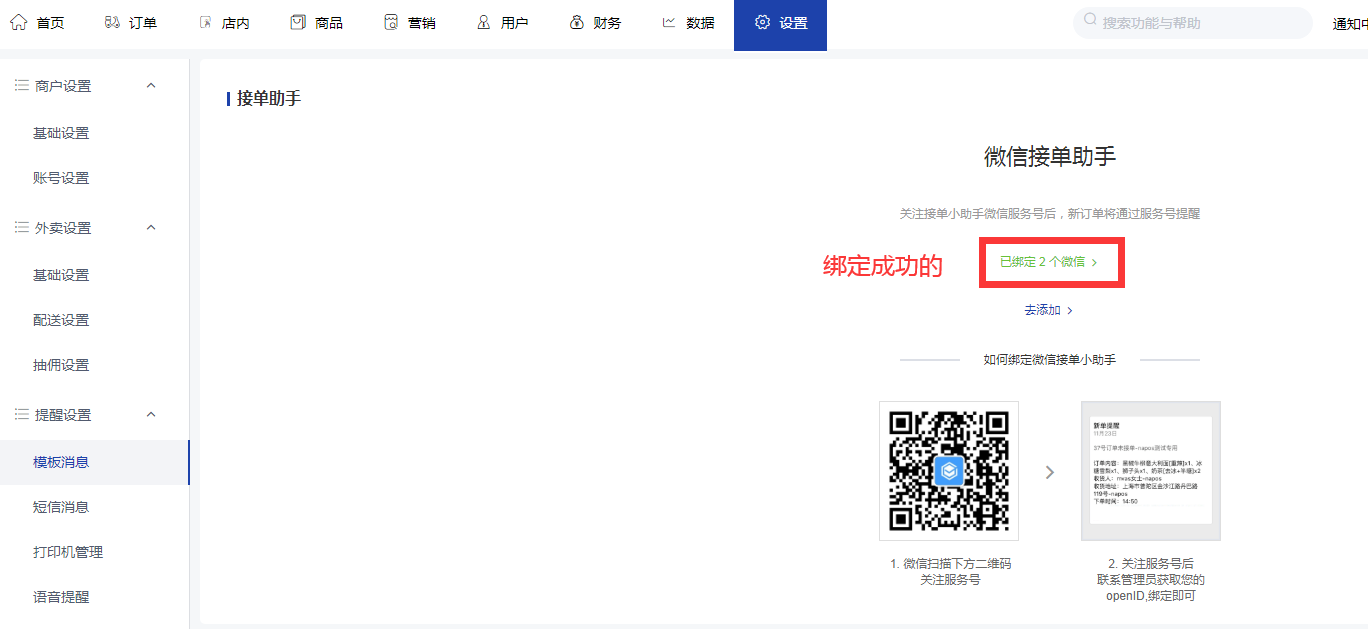The height and width of the screenshot is (629, 1368).
Task: Collapse the 商户设置 section chevron
Action: pyautogui.click(x=151, y=86)
